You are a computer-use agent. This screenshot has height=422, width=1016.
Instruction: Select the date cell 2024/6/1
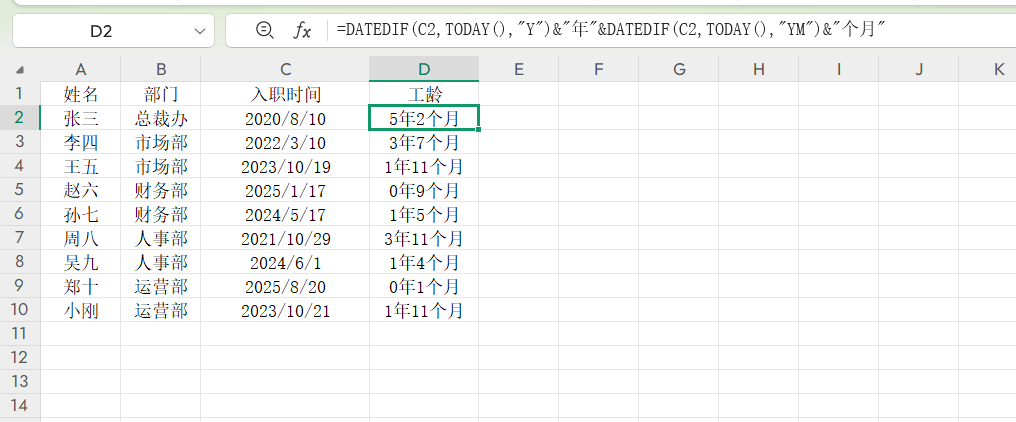[285, 262]
